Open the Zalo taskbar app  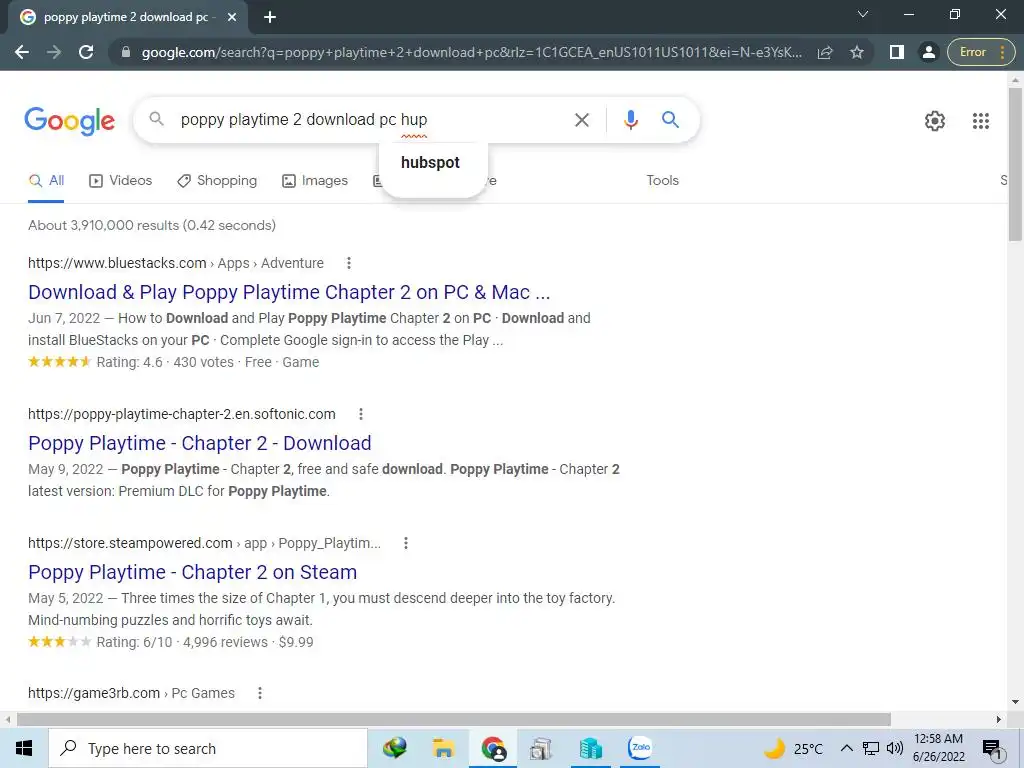pos(640,748)
